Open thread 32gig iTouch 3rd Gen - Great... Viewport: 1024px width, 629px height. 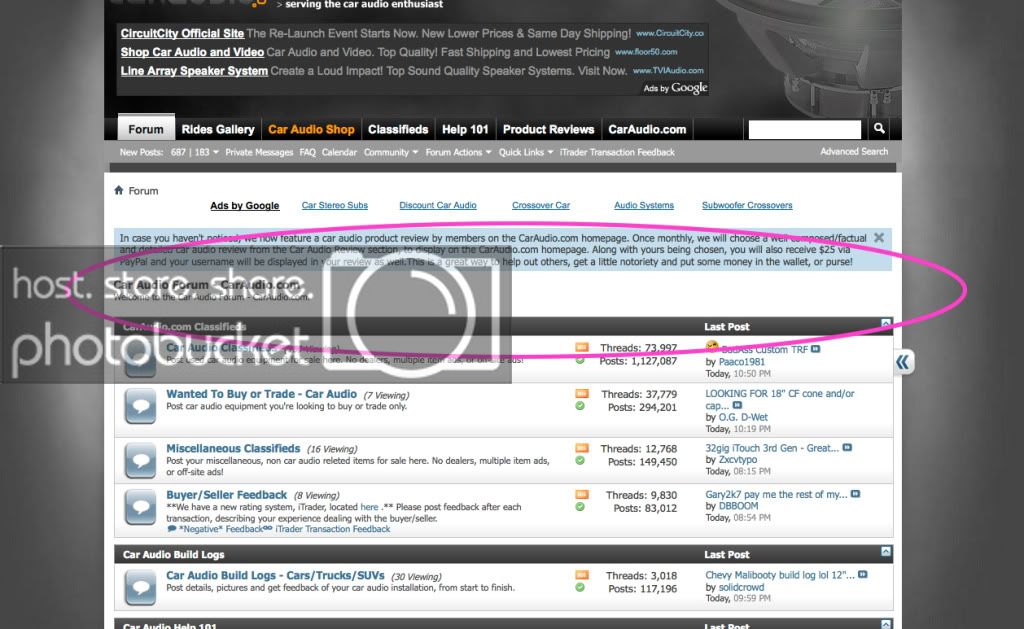coord(772,448)
